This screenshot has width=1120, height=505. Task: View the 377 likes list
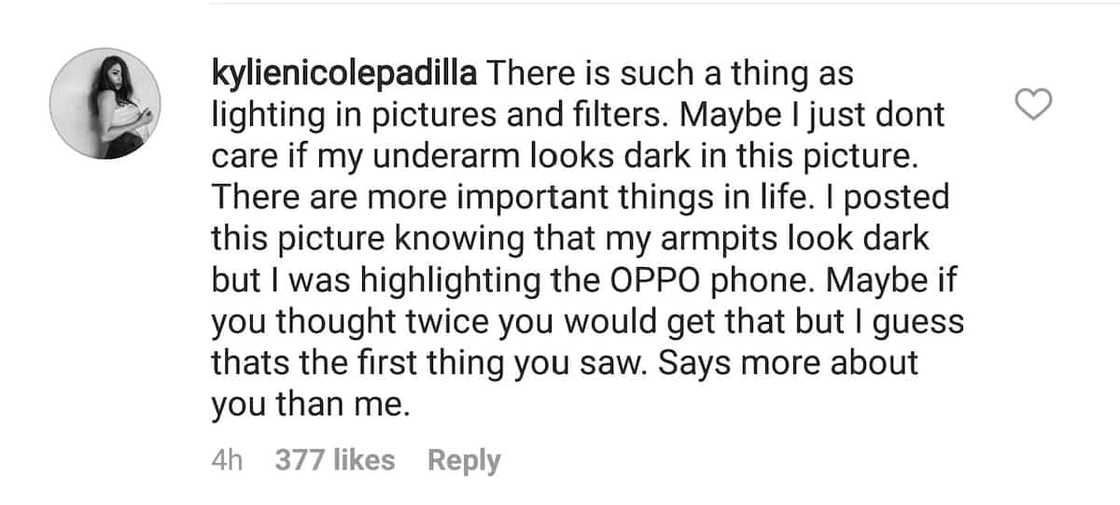pyautogui.click(x=334, y=460)
